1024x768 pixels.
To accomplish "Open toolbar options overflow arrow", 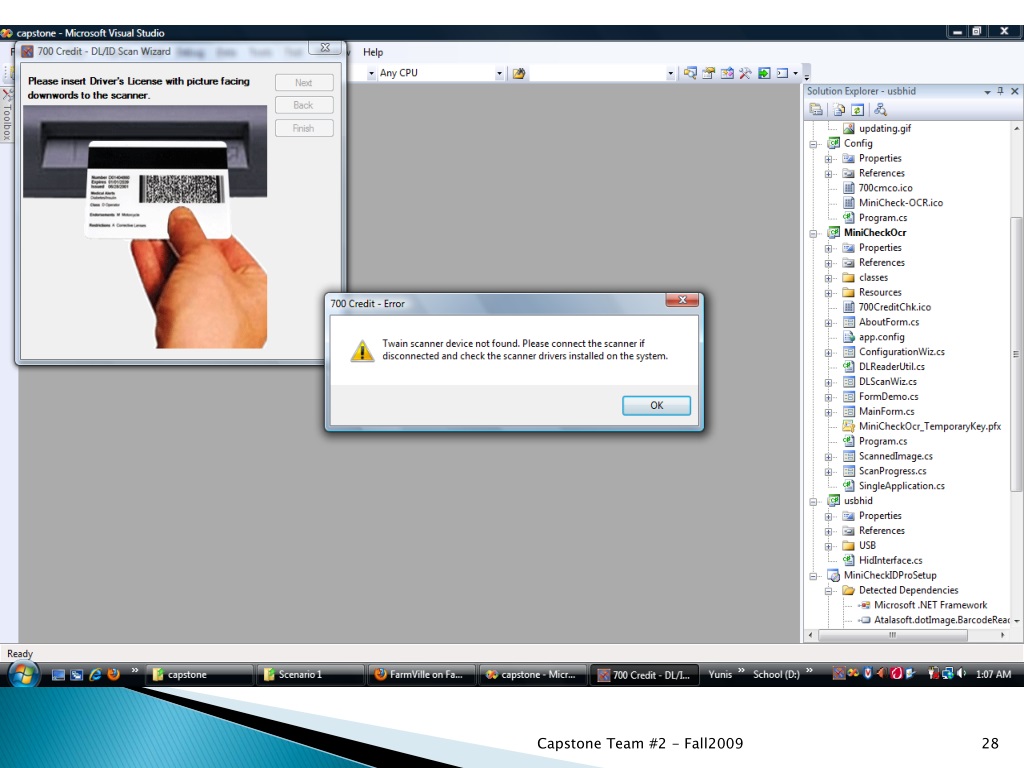I will pyautogui.click(x=807, y=74).
